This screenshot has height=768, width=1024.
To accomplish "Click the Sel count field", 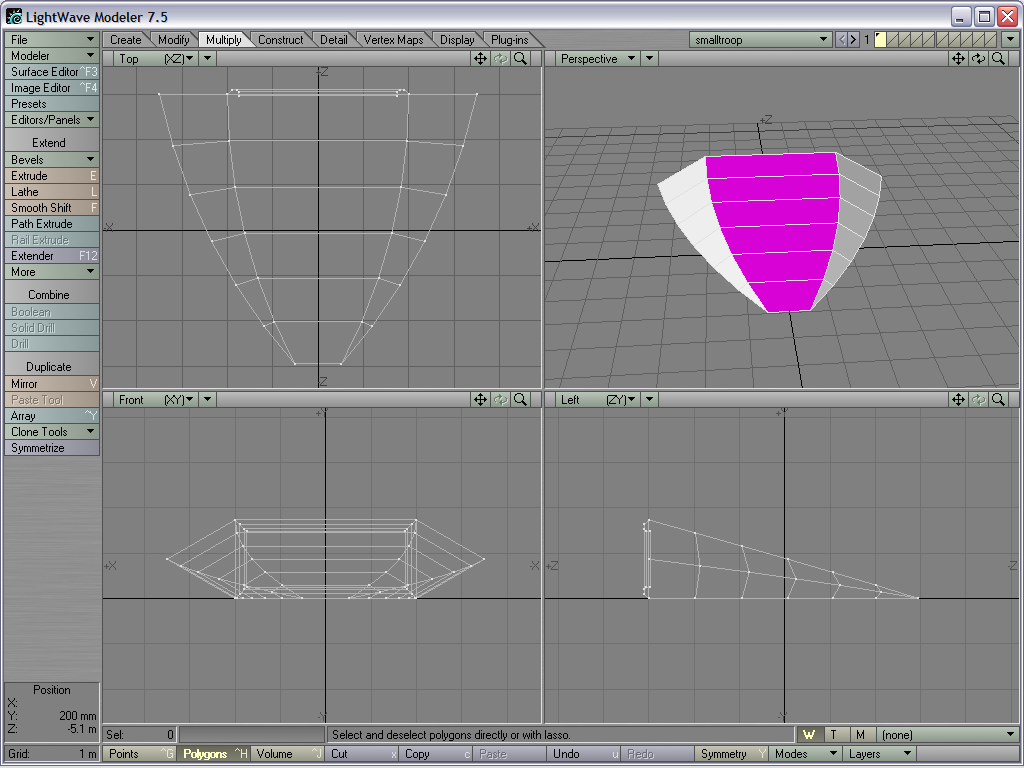I will (140, 735).
